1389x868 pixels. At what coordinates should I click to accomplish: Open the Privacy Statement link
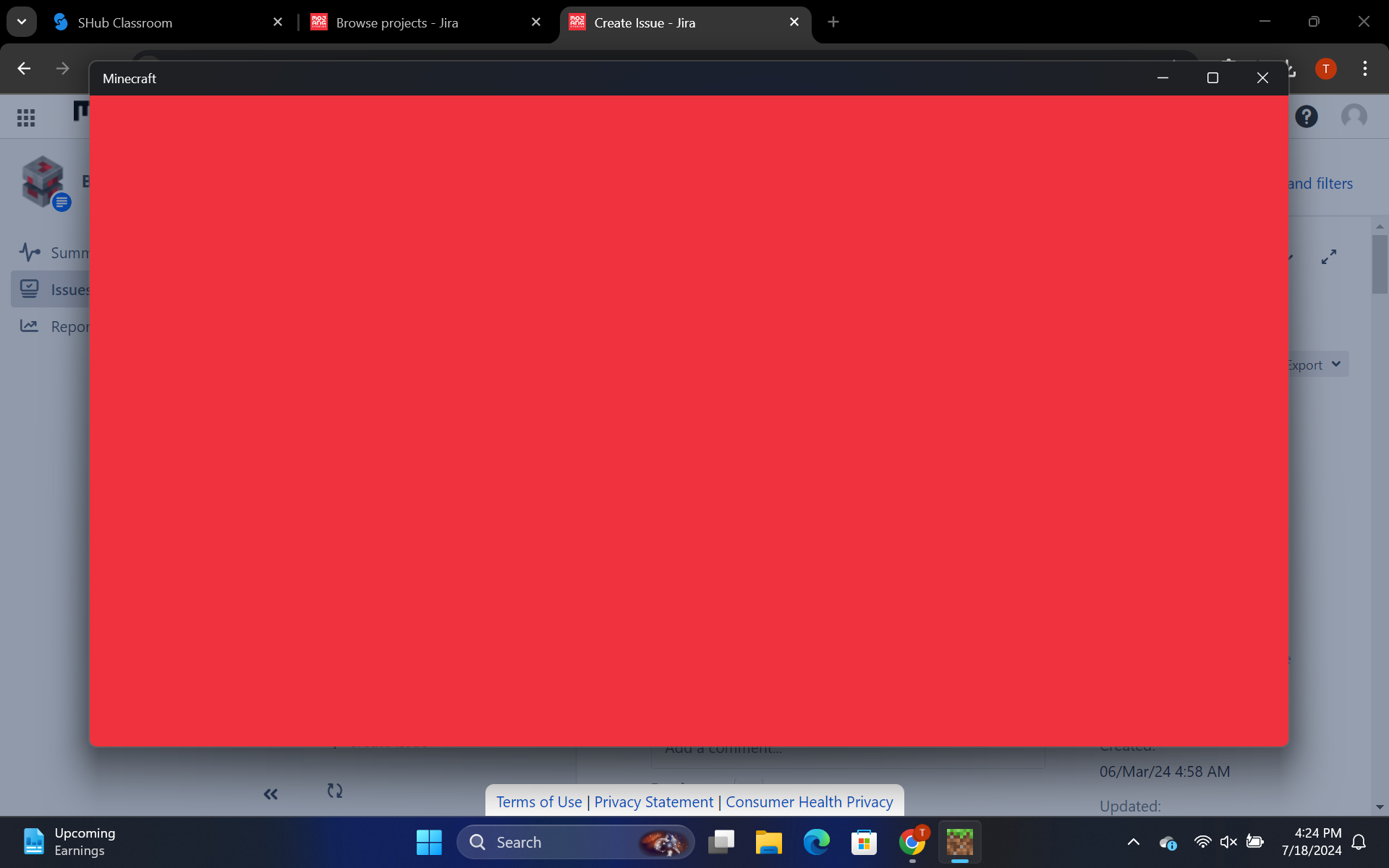pyautogui.click(x=653, y=801)
